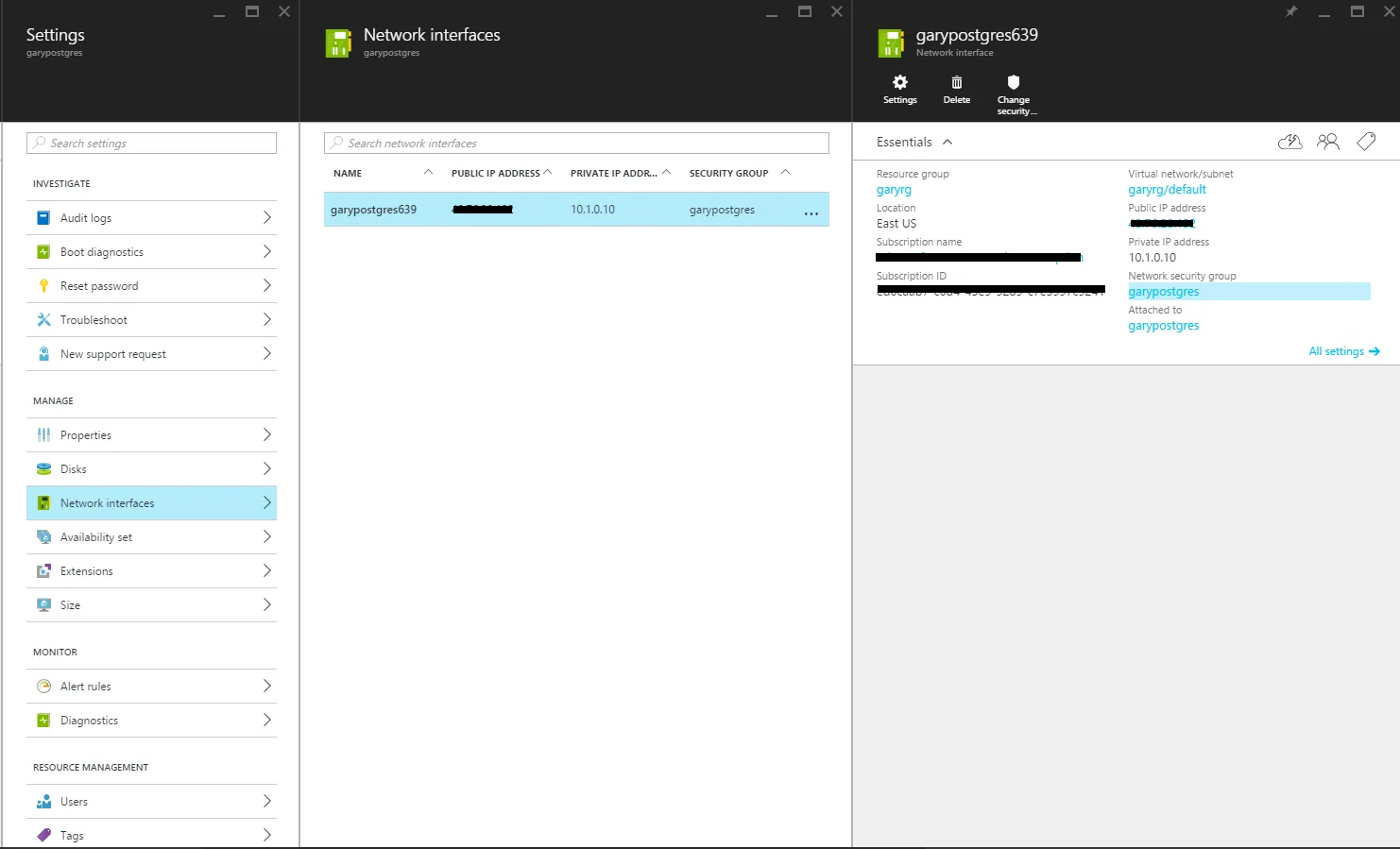Screen dimensions: 1400x849
Task: Open New support request
Action: click(x=151, y=354)
